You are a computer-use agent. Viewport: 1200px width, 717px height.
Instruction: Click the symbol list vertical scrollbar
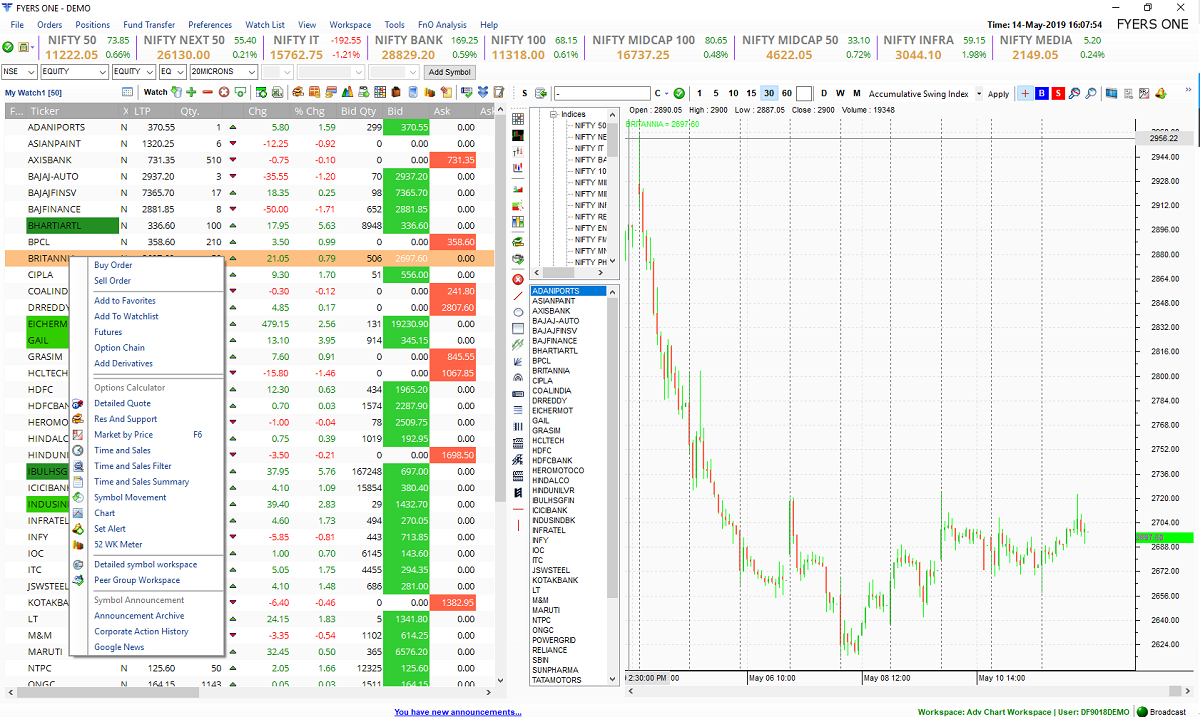click(614, 485)
